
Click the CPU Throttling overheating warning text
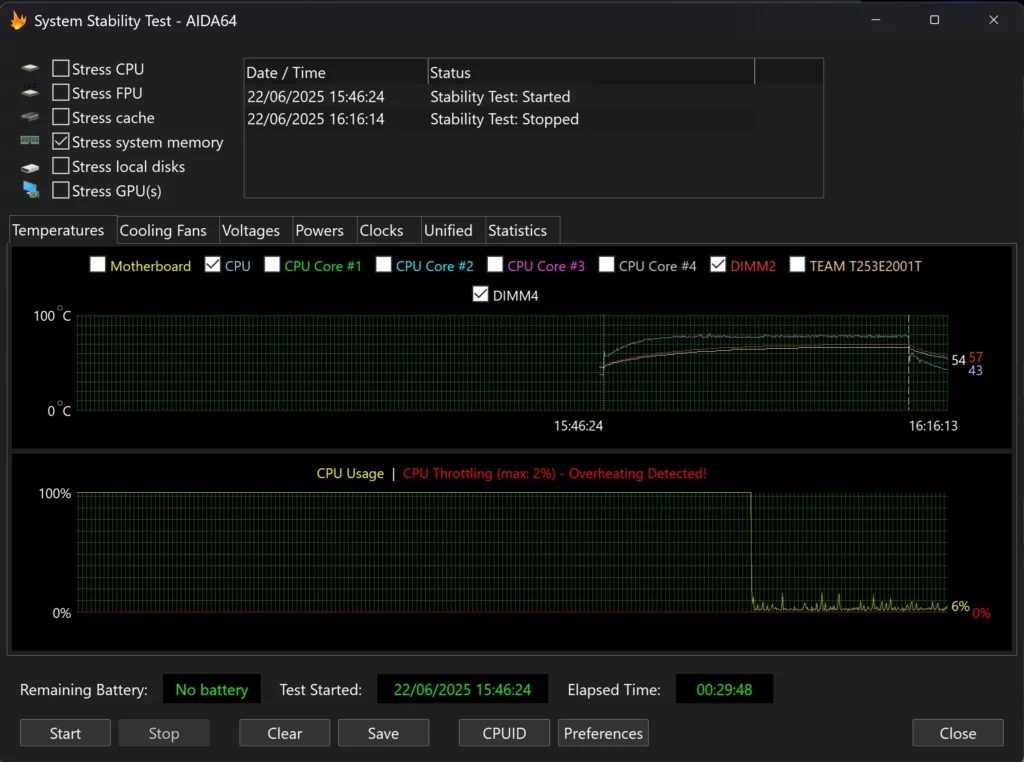coord(554,473)
